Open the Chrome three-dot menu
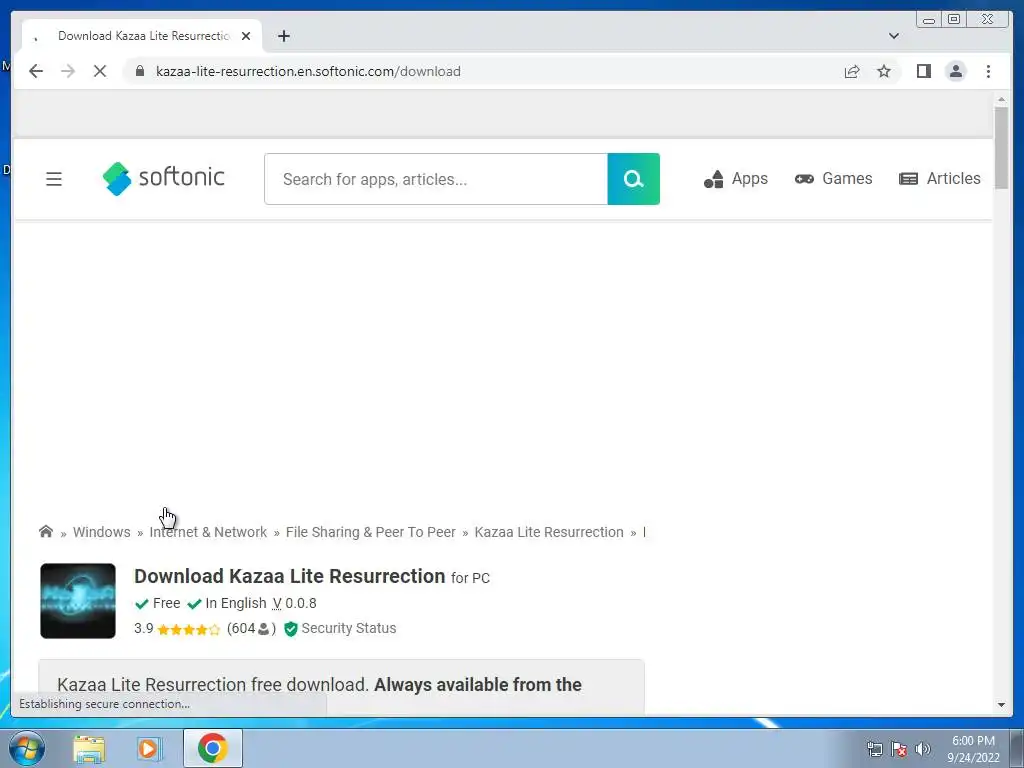 point(988,71)
